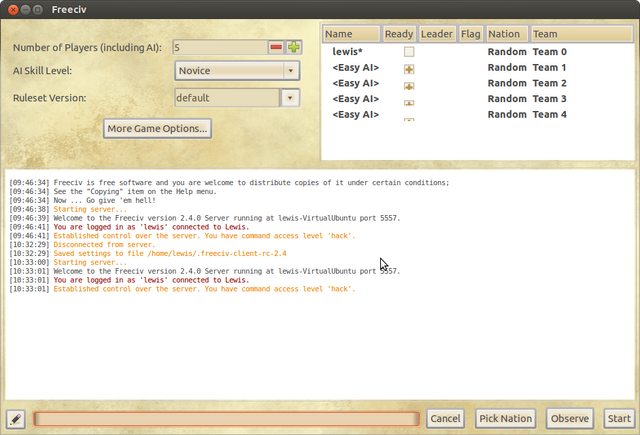Click the Number of Players field
The image size is (640, 435).
click(220, 47)
